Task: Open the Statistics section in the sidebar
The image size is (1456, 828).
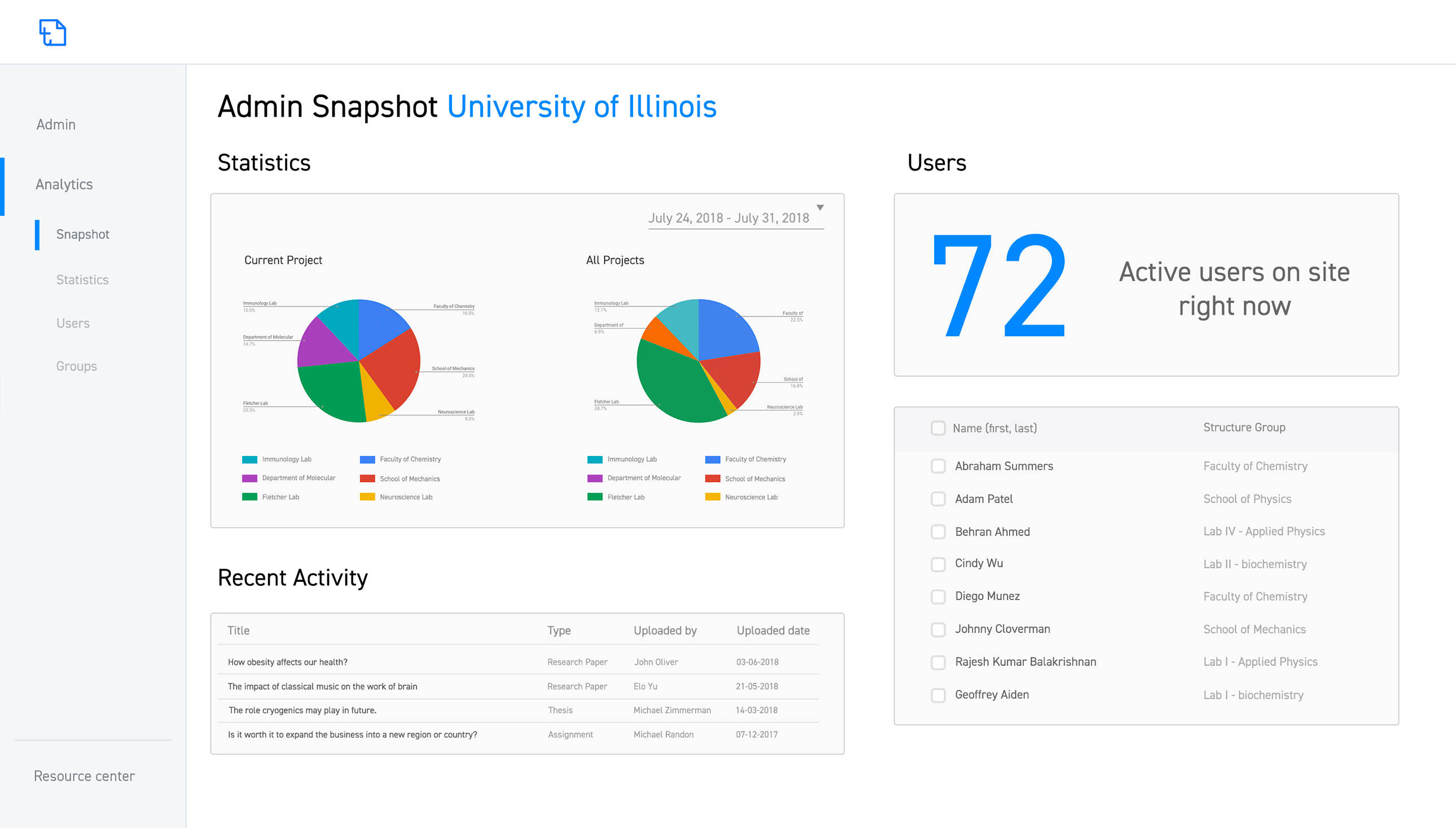Action: click(82, 279)
